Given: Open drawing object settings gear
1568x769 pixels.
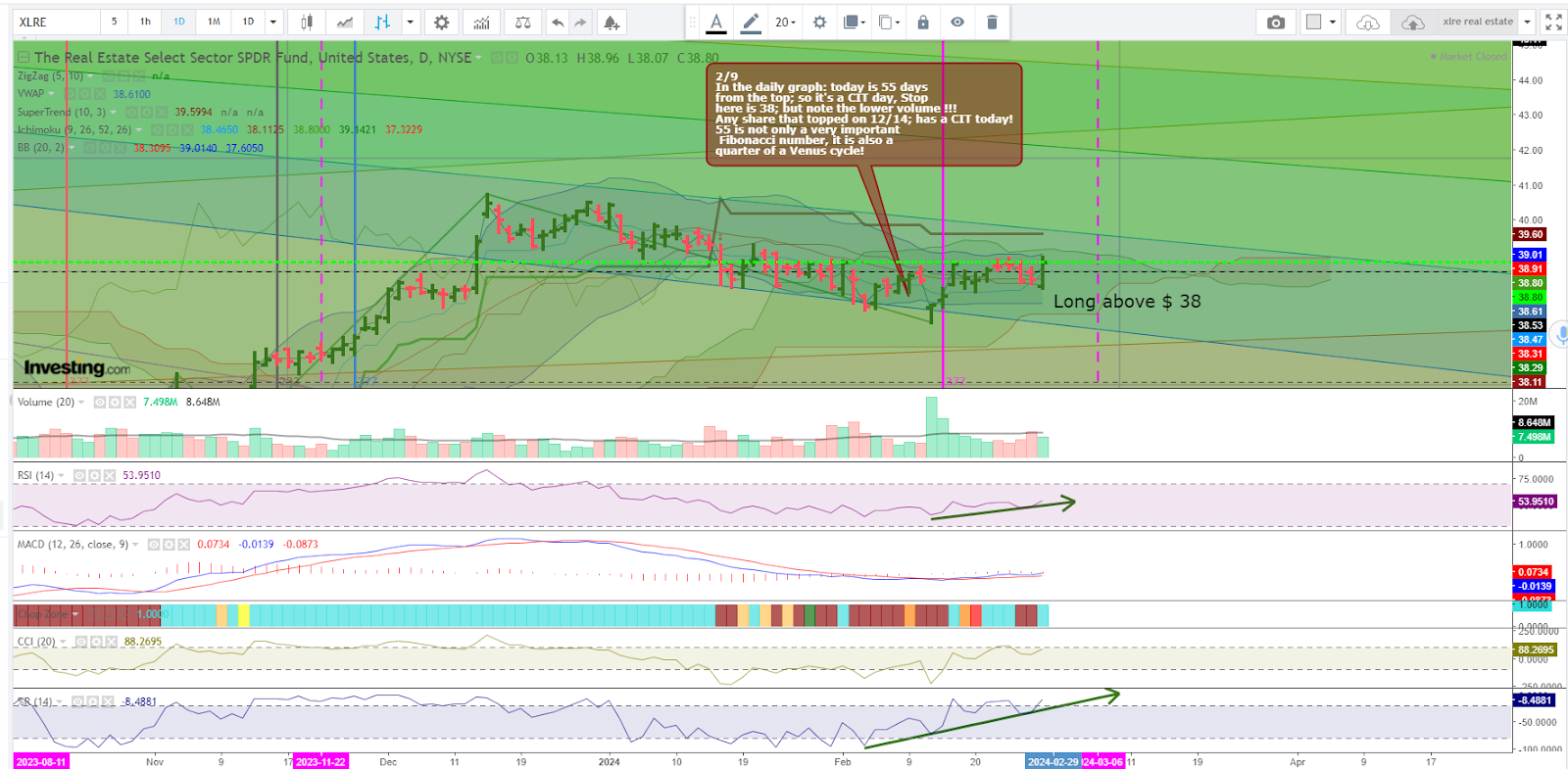Looking at the screenshot, I should [x=819, y=22].
